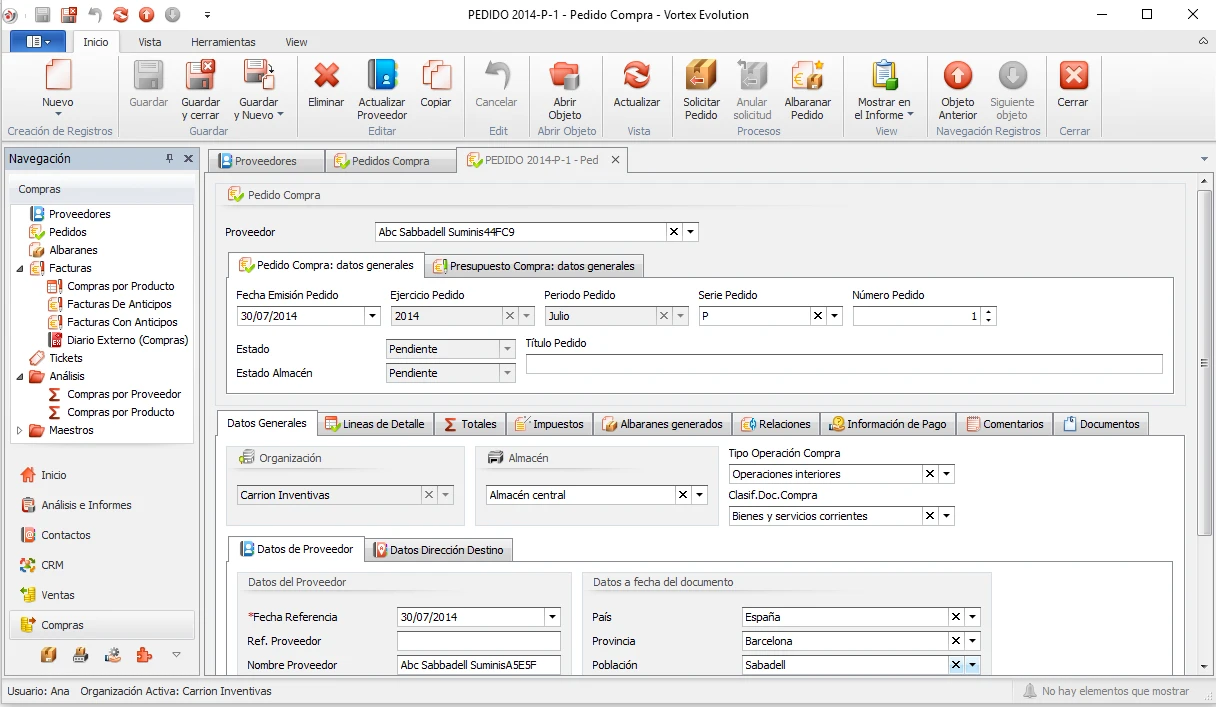Click the Cerrar ribbon icon
The width and height of the screenshot is (1216, 707).
pyautogui.click(x=1074, y=76)
